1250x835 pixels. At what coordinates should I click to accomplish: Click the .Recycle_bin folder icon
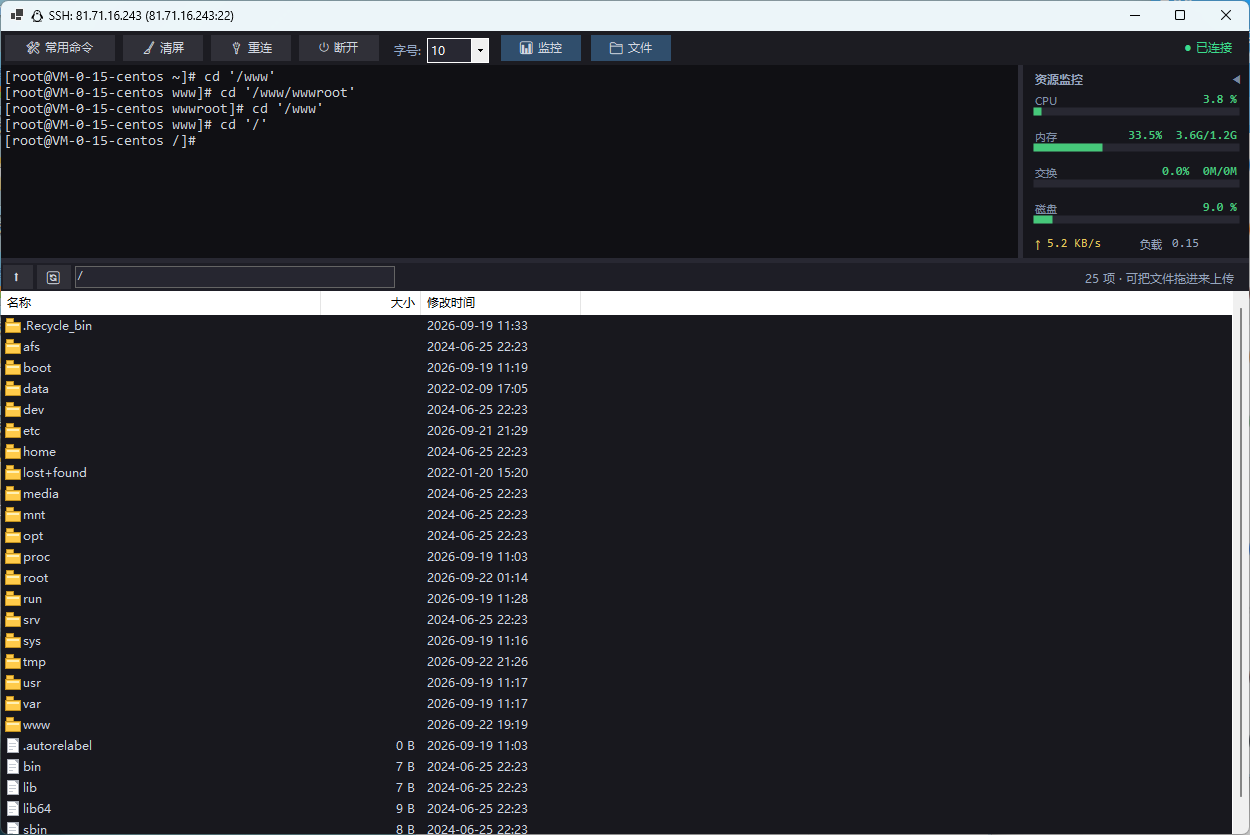13,326
